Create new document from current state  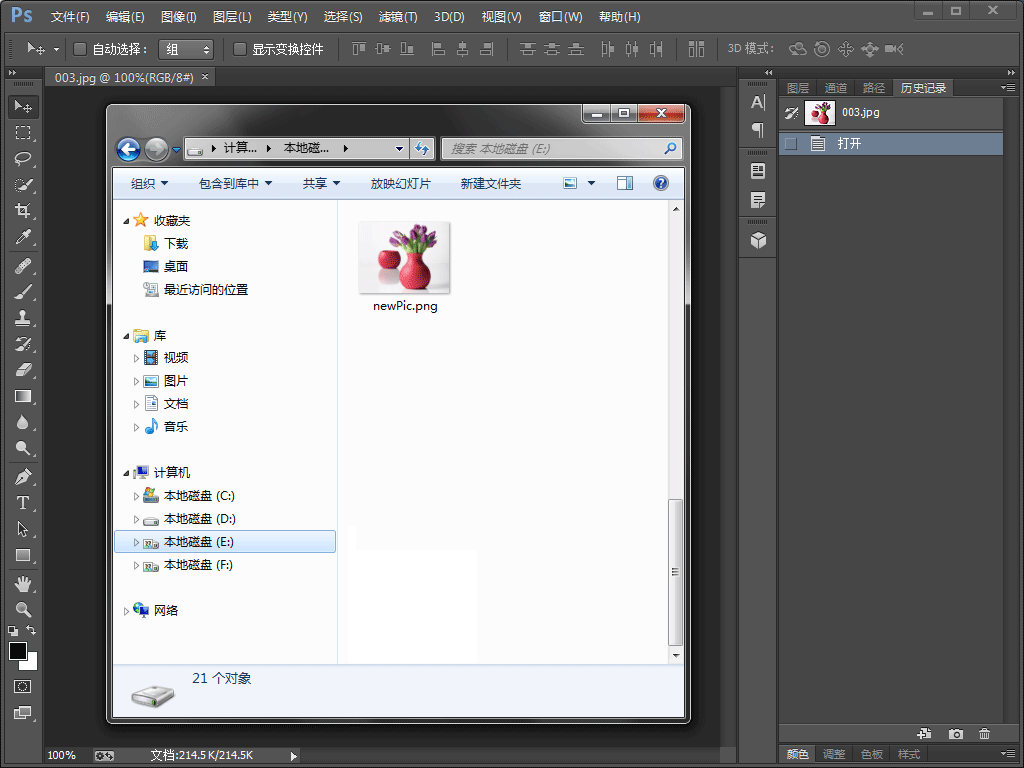pyautogui.click(x=924, y=734)
